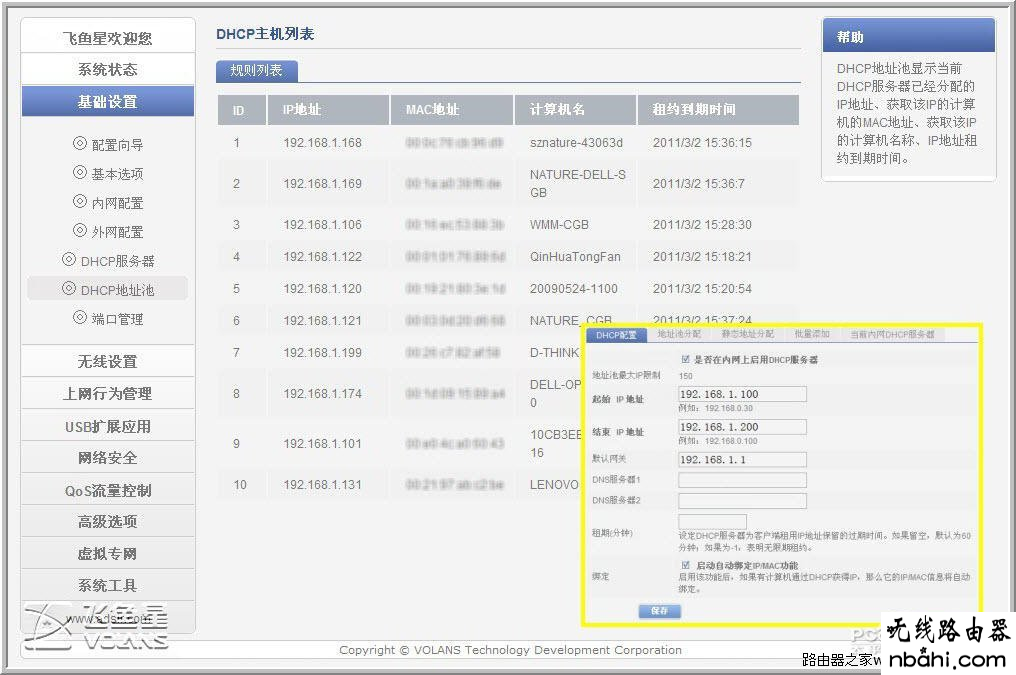This screenshot has width=1016, height=675.
Task: Click the DHCP主机列表 page title
Action: [x=265, y=34]
